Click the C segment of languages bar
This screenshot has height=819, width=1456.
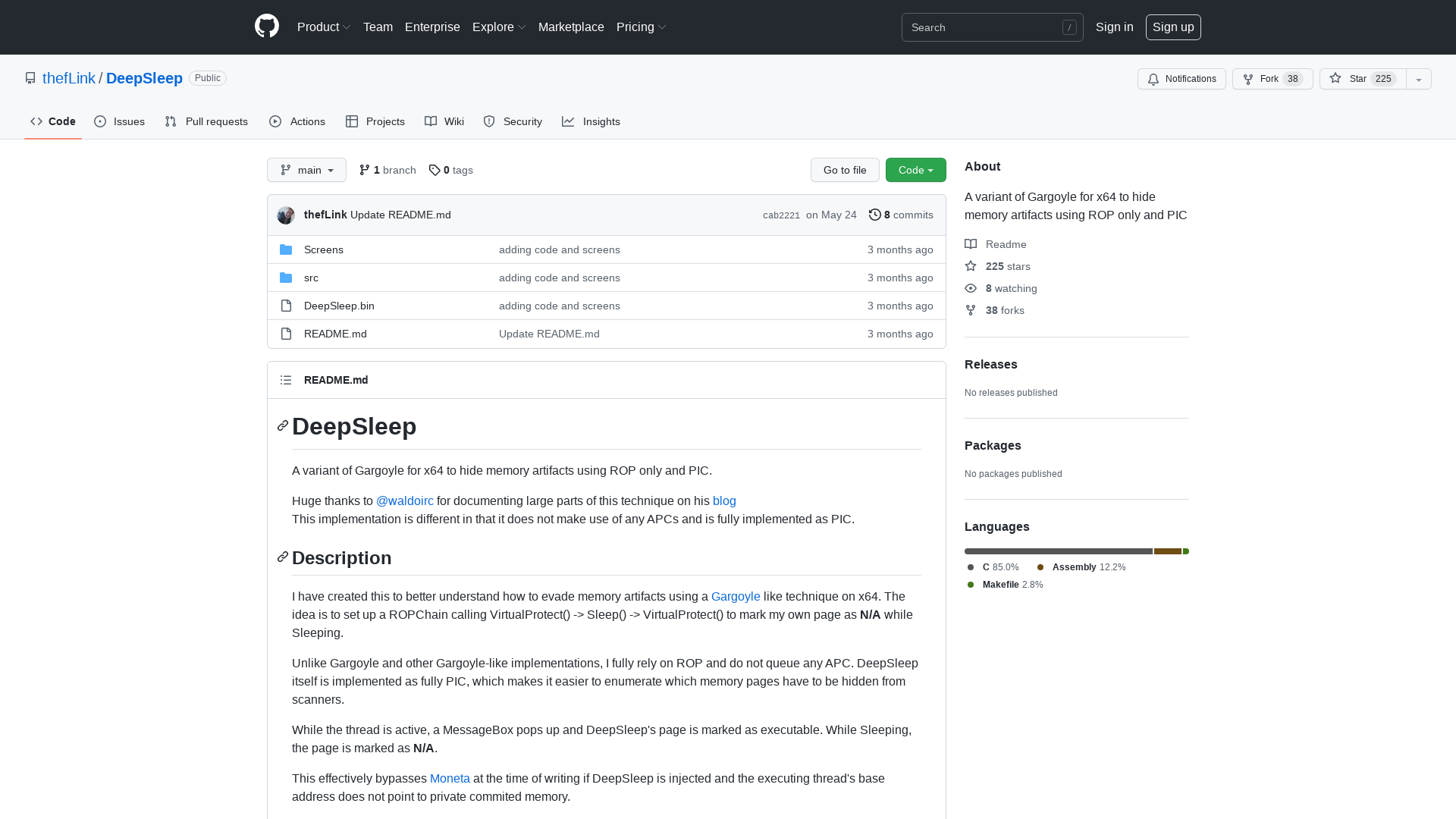(1059, 551)
